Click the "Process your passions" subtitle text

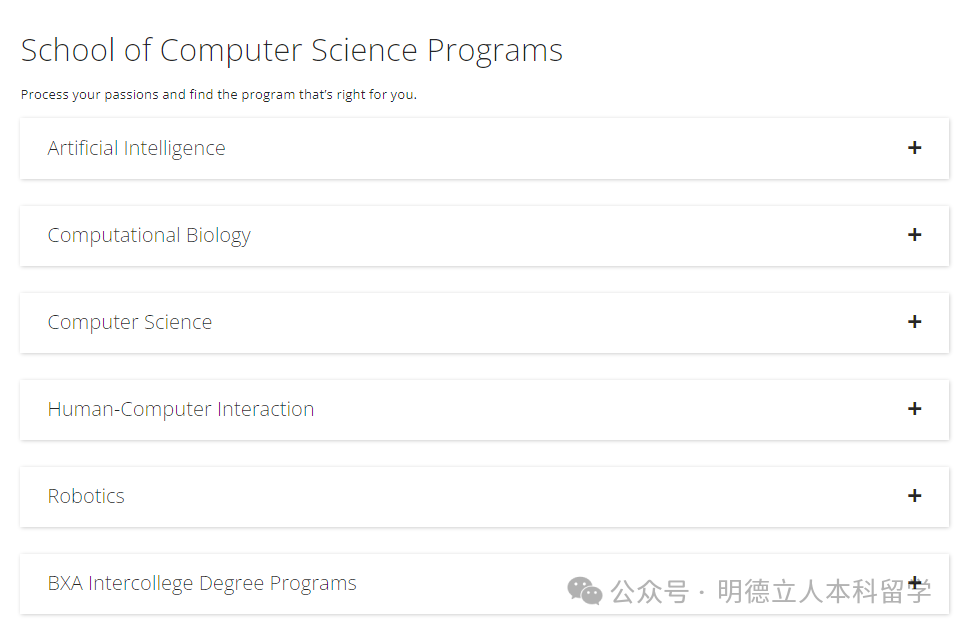point(218,95)
